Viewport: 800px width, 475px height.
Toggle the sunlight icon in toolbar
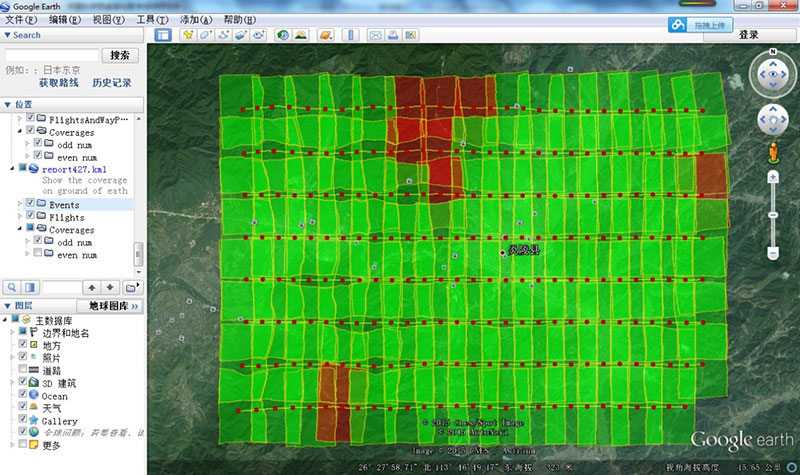pos(300,35)
